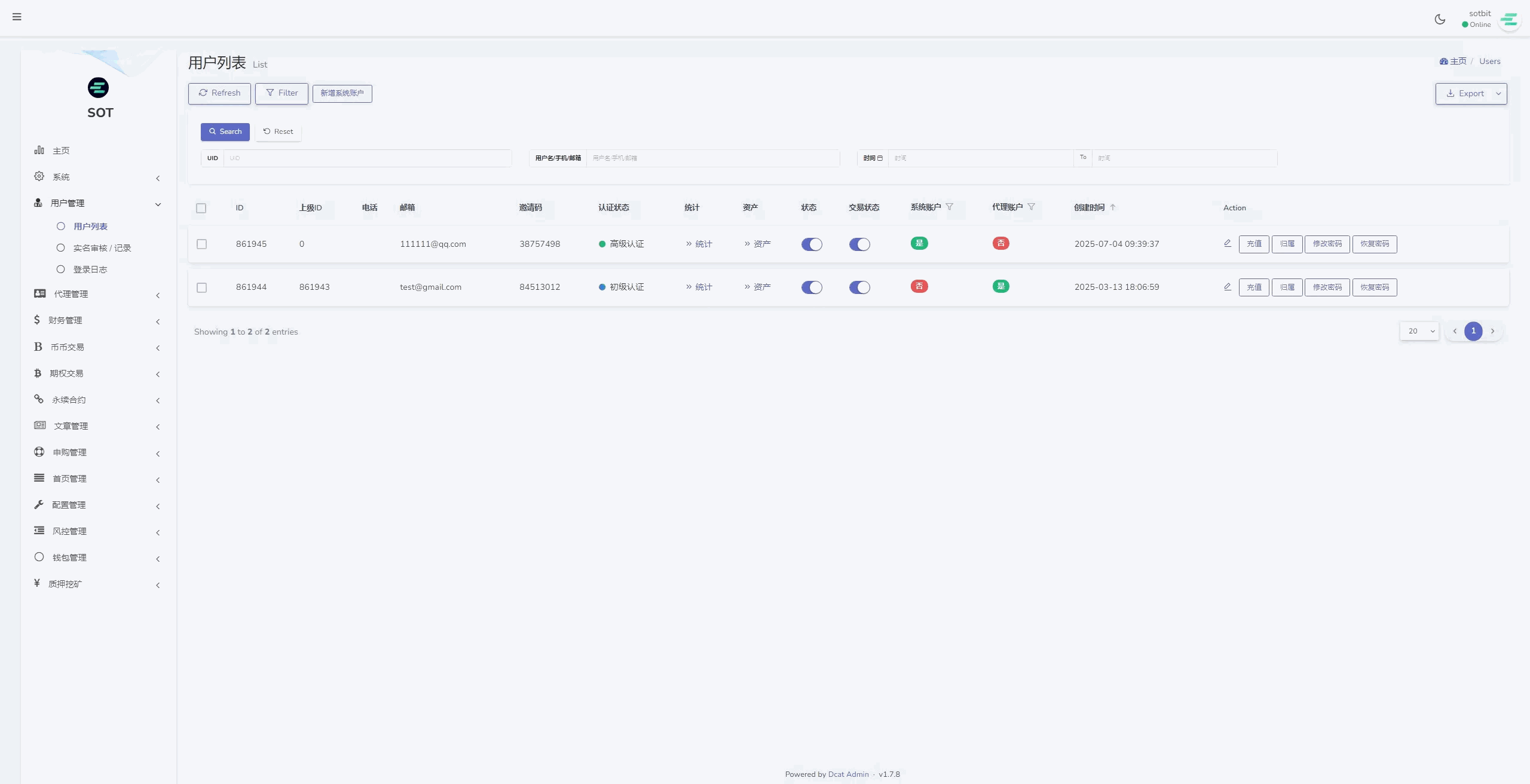Screen dimensions: 1530x784
Task: Tick the select-all header checkbox
Action: 201,208
